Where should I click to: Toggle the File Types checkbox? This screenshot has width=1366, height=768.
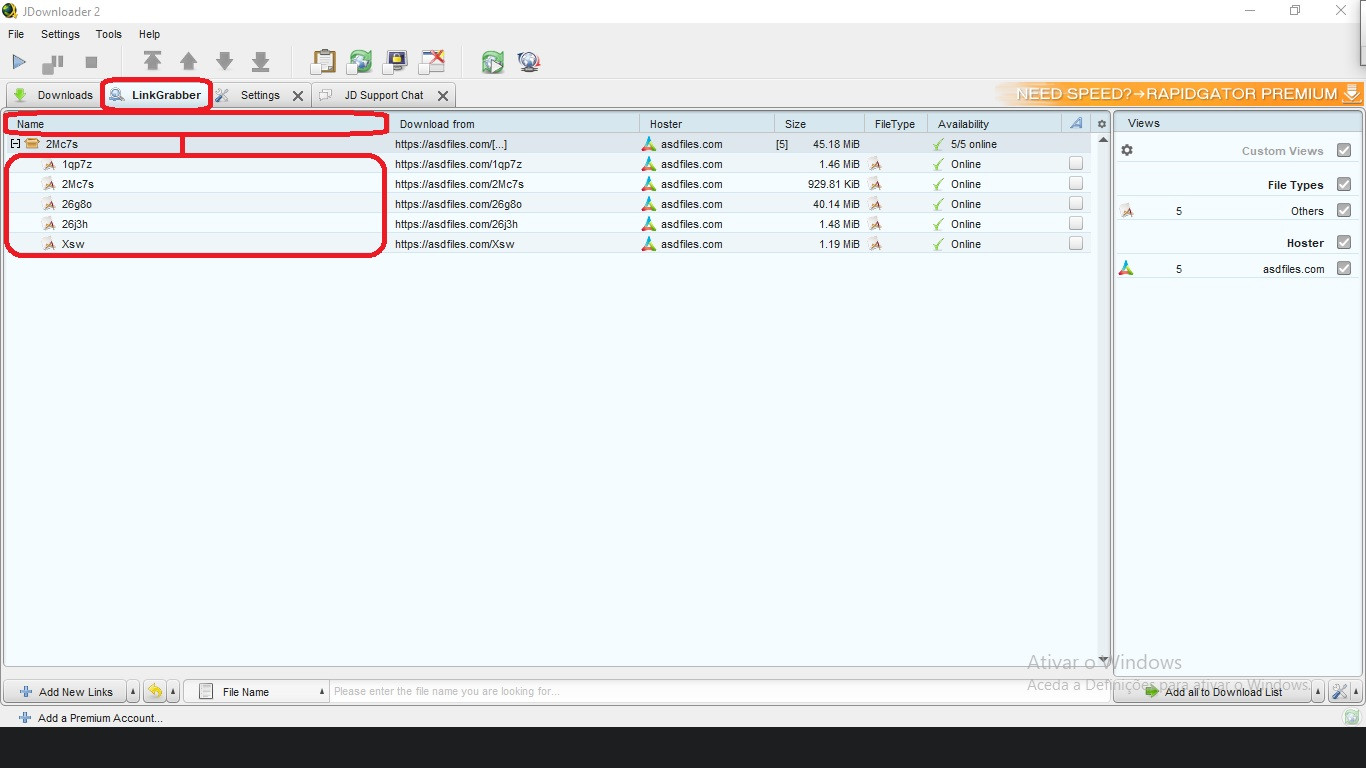(1344, 184)
